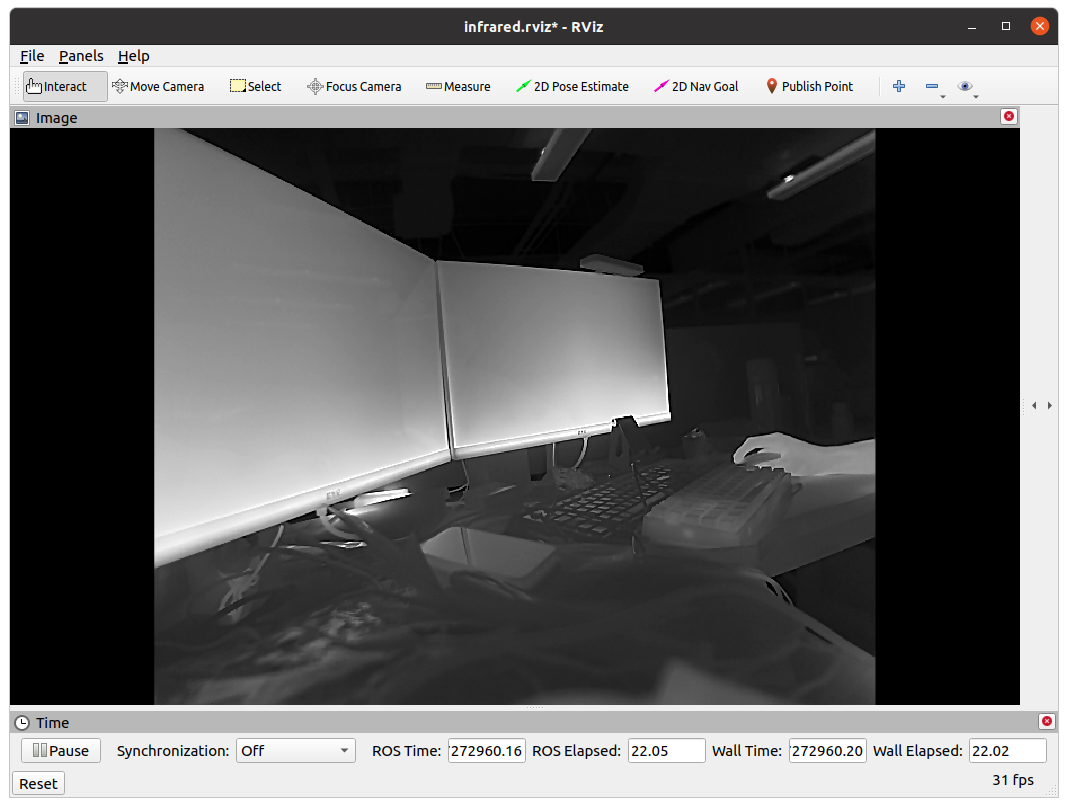This screenshot has height=807, width=1068.
Task: Open the Help menu
Action: click(x=134, y=56)
